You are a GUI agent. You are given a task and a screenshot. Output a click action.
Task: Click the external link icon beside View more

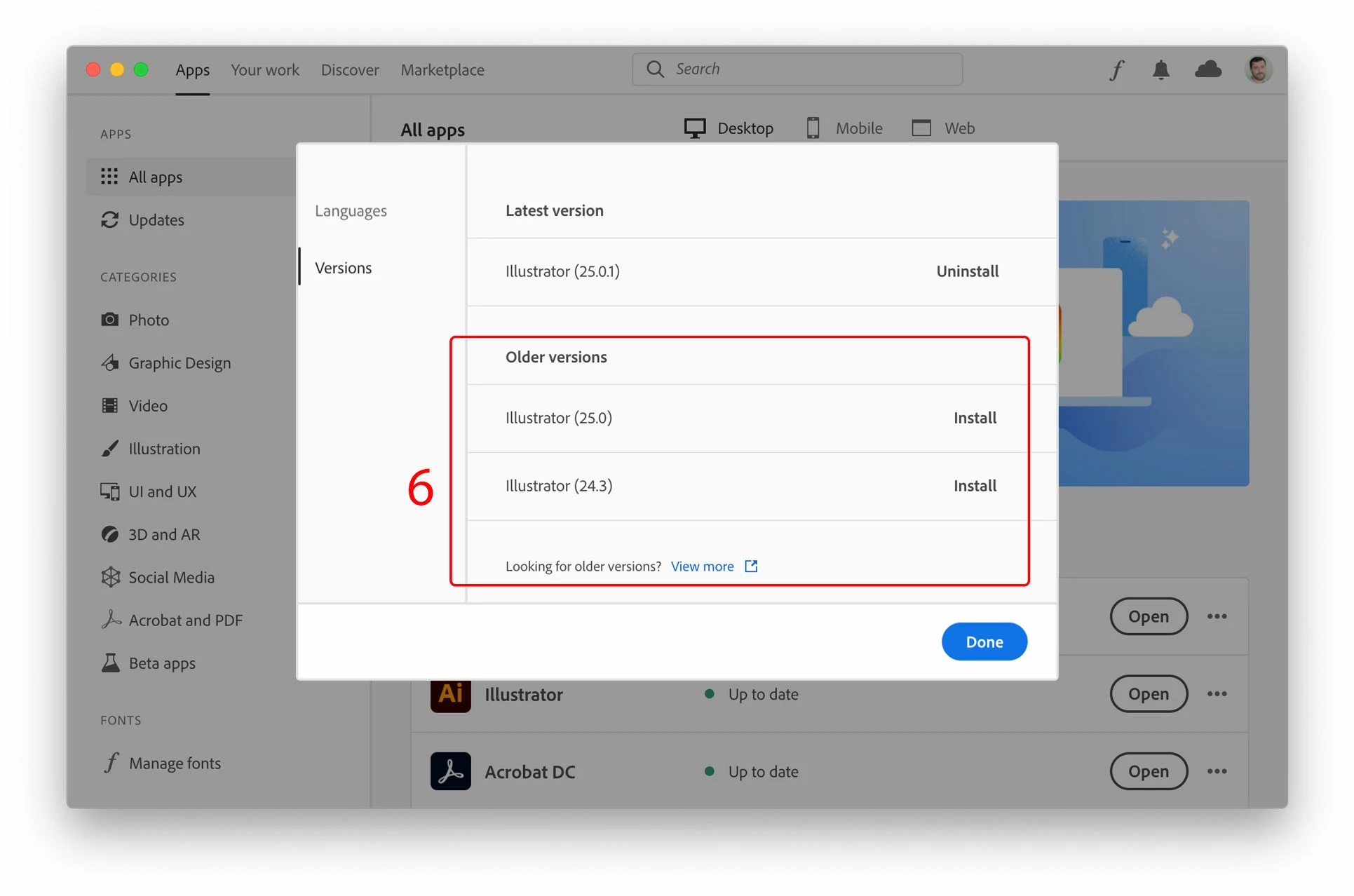click(751, 566)
